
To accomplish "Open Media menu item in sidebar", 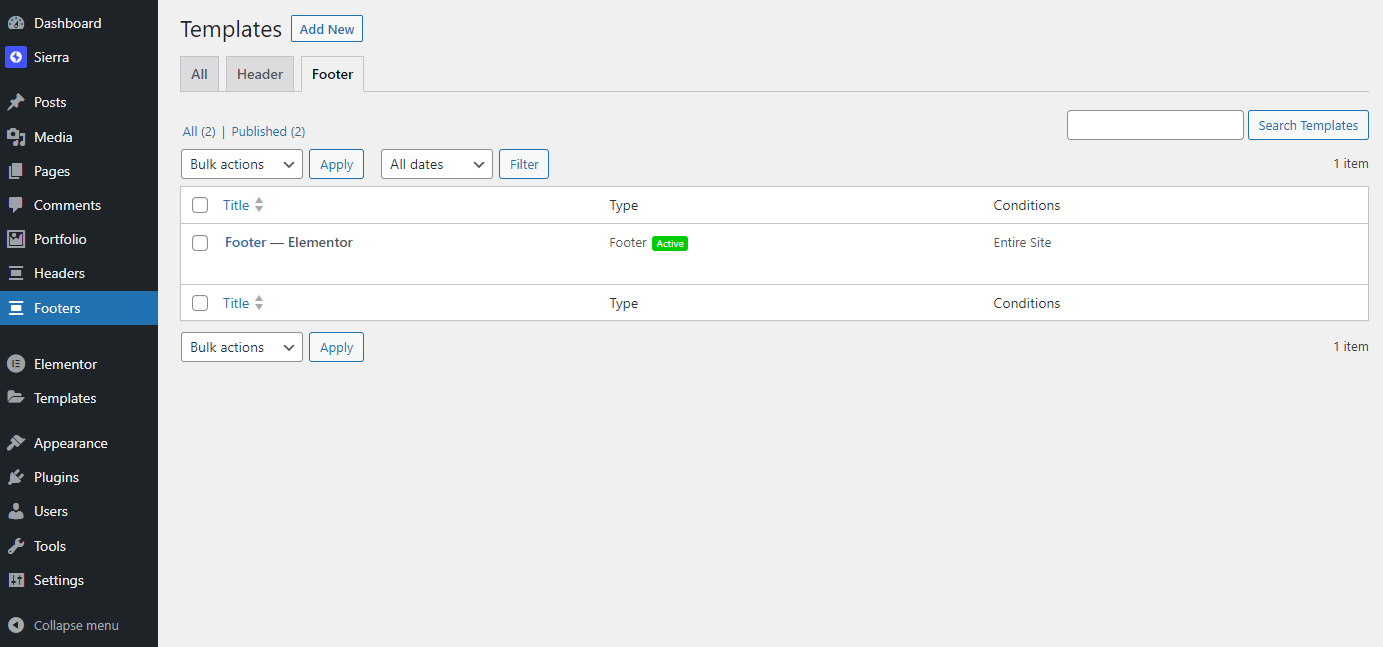I will (x=79, y=137).
